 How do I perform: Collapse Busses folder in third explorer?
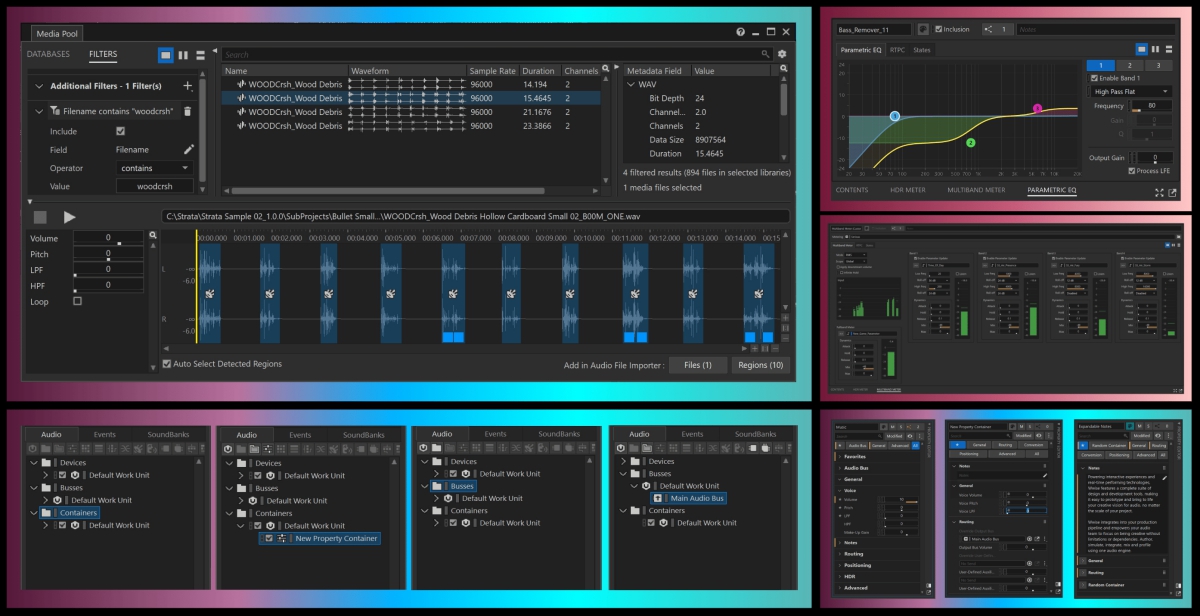425,486
